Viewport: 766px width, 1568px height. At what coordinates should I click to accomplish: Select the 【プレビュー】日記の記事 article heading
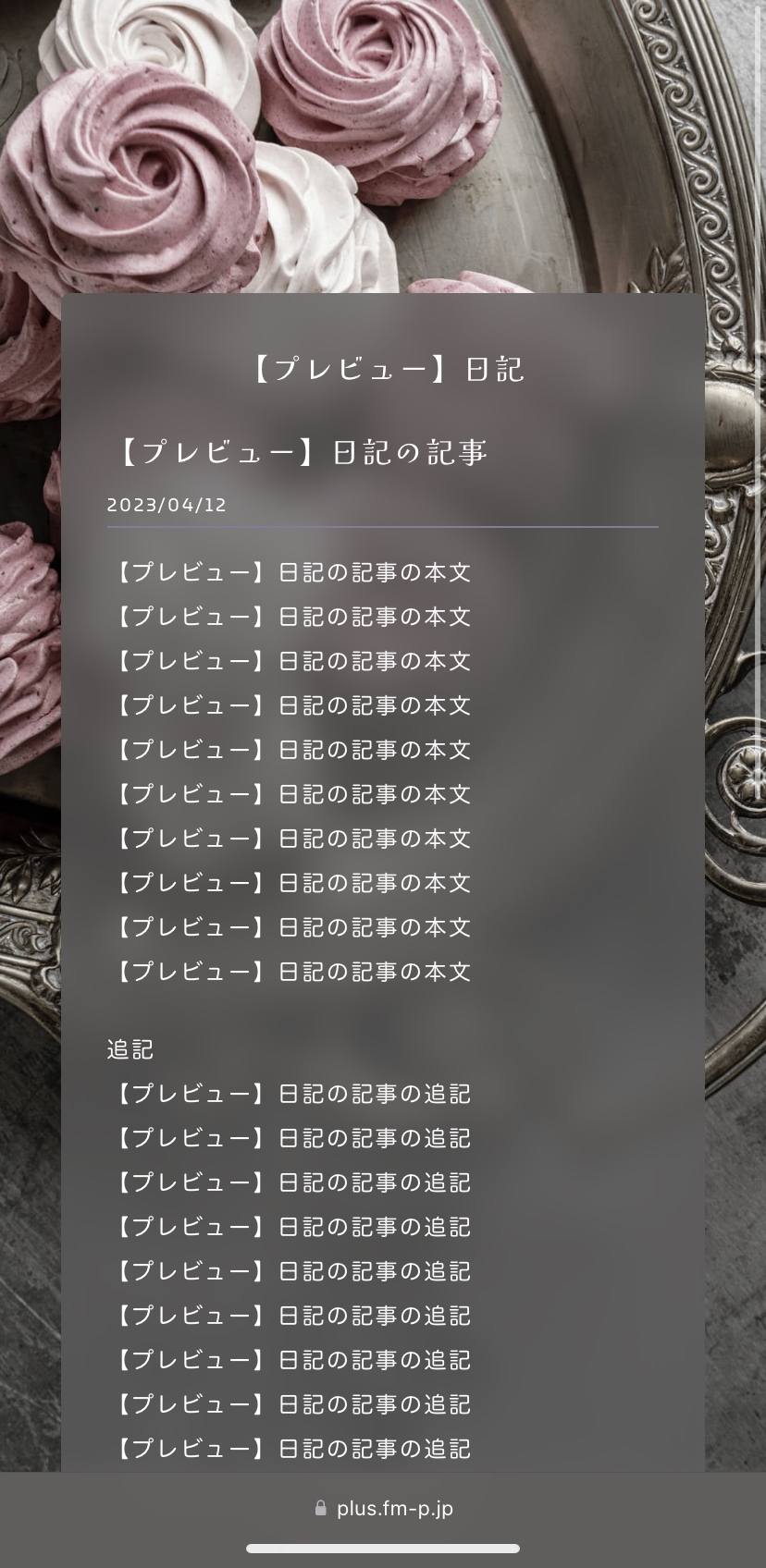click(x=298, y=452)
